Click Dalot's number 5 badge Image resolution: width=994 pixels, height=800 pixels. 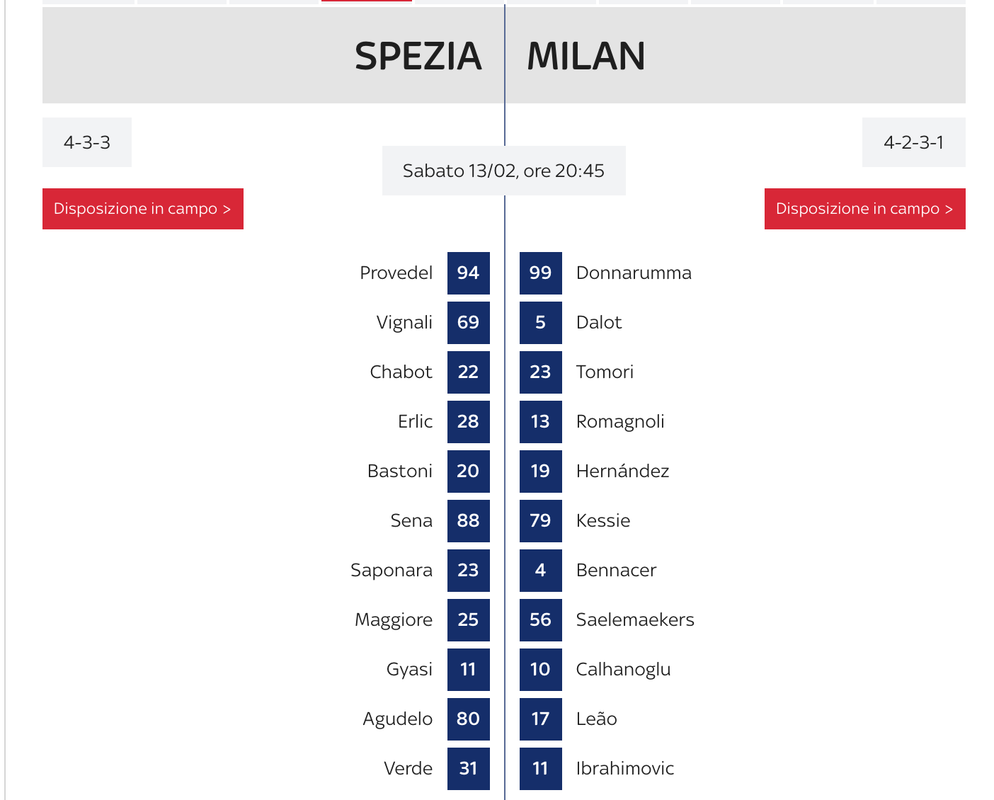[541, 323]
